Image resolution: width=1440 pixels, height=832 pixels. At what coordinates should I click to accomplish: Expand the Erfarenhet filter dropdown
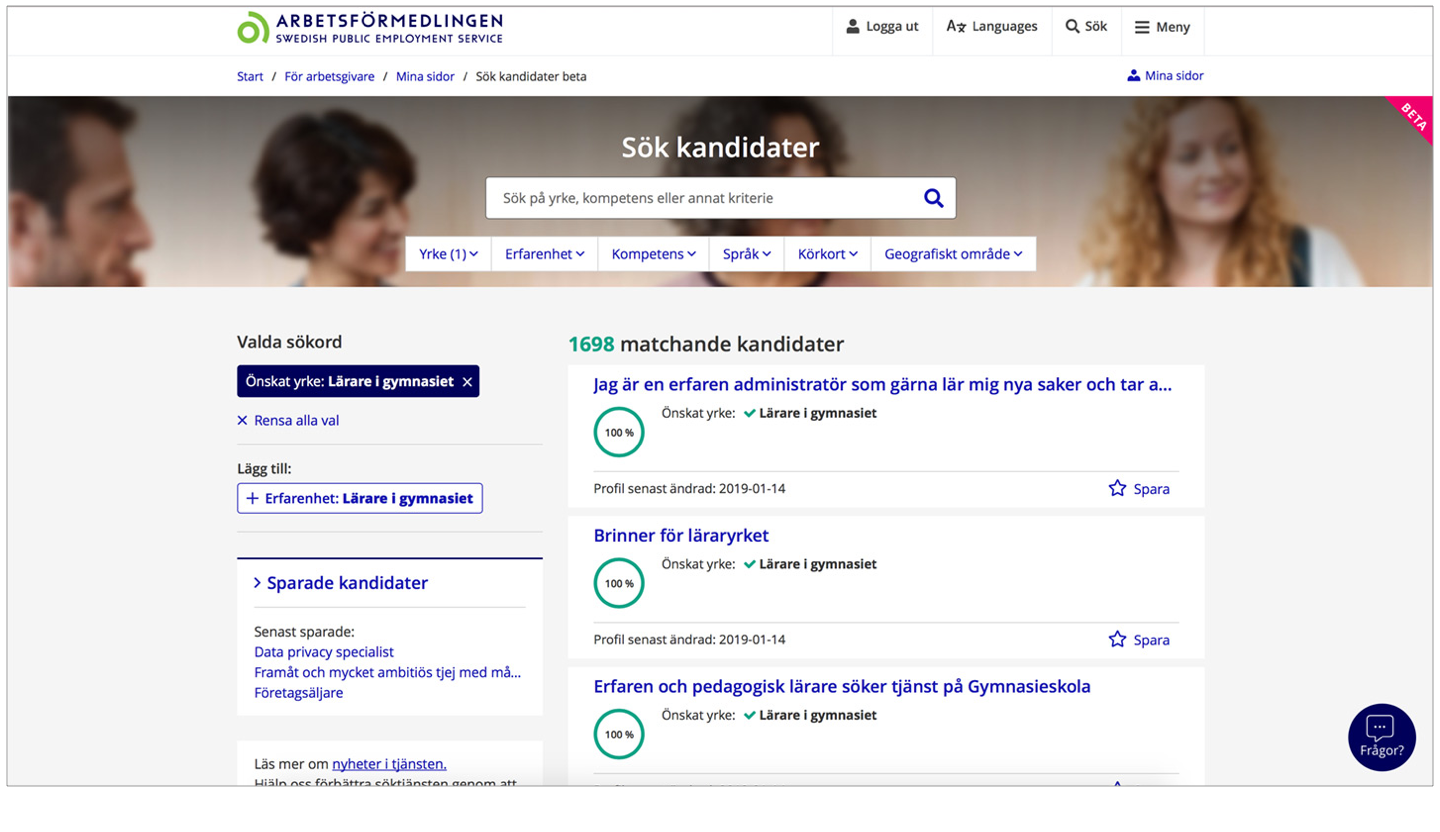[x=544, y=254]
